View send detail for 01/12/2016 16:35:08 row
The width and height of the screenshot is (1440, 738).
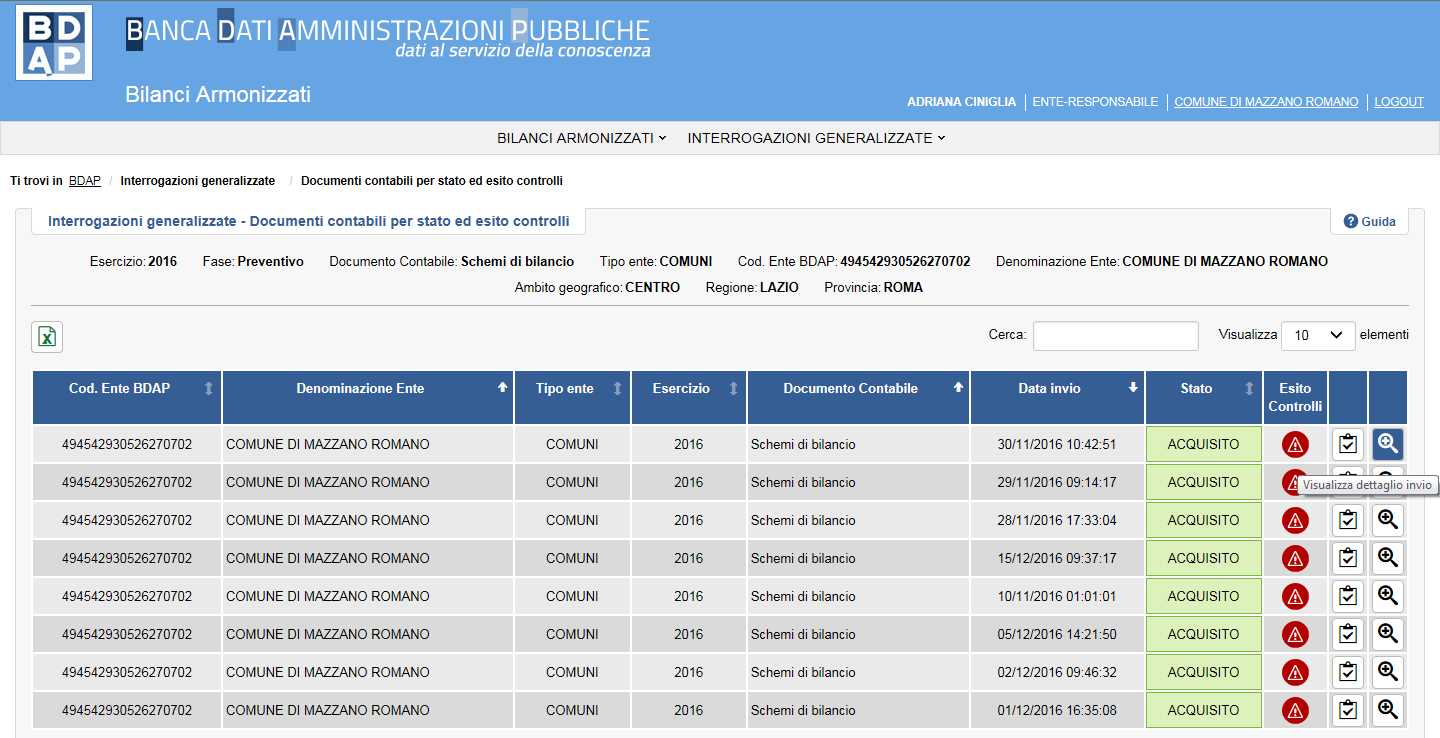[x=1387, y=709]
